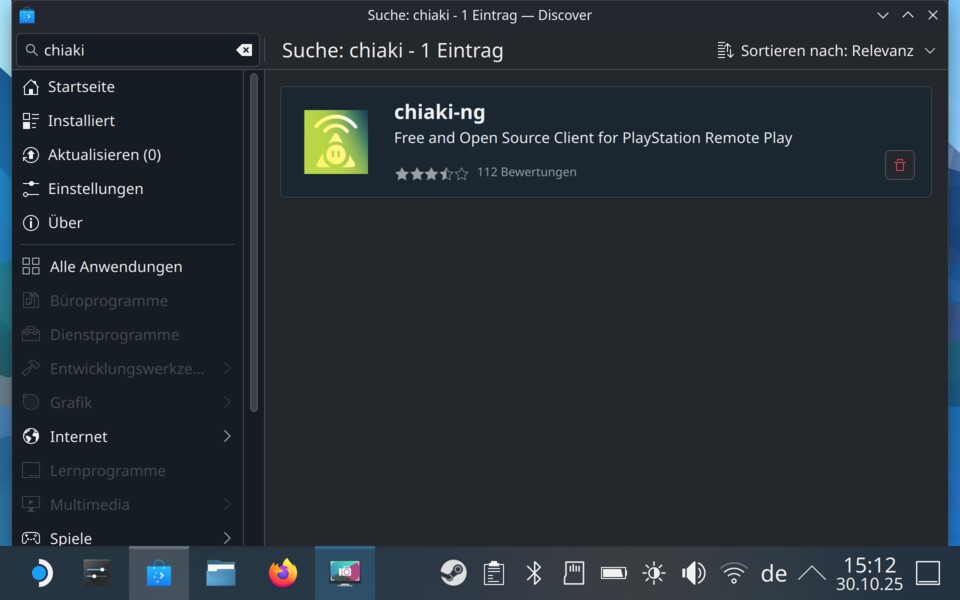Click the chiaki-ng application icon
This screenshot has width=960, height=600.
click(335, 141)
